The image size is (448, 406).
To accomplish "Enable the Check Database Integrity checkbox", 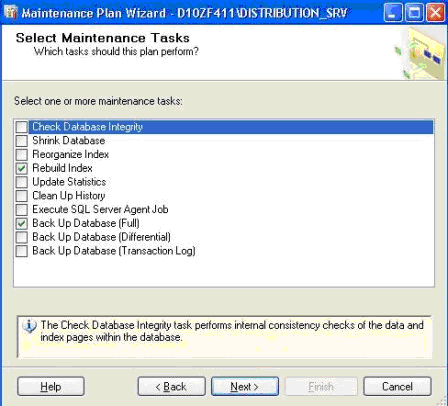I will click(22, 127).
